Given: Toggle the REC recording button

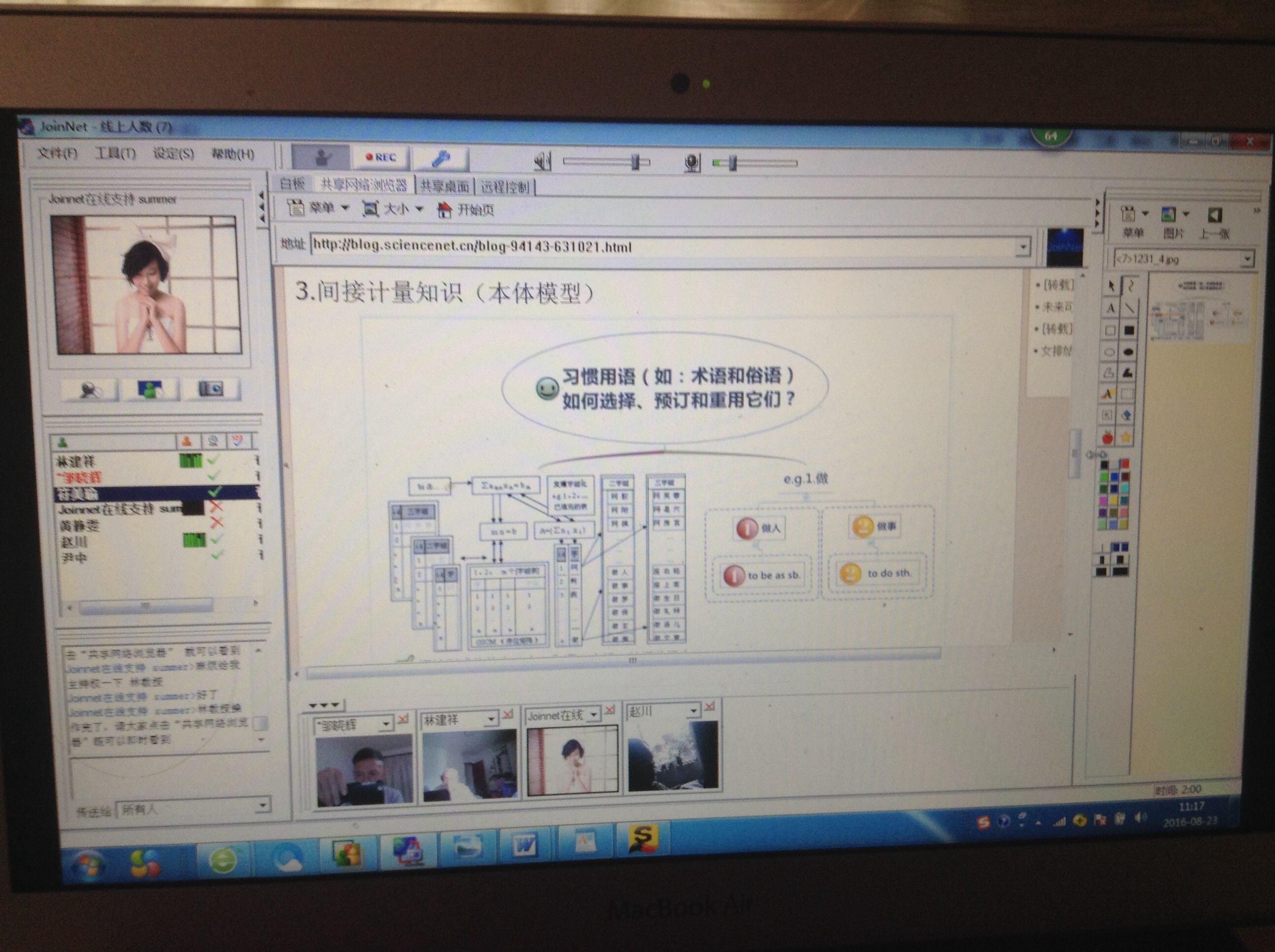Looking at the screenshot, I should coord(381,157).
